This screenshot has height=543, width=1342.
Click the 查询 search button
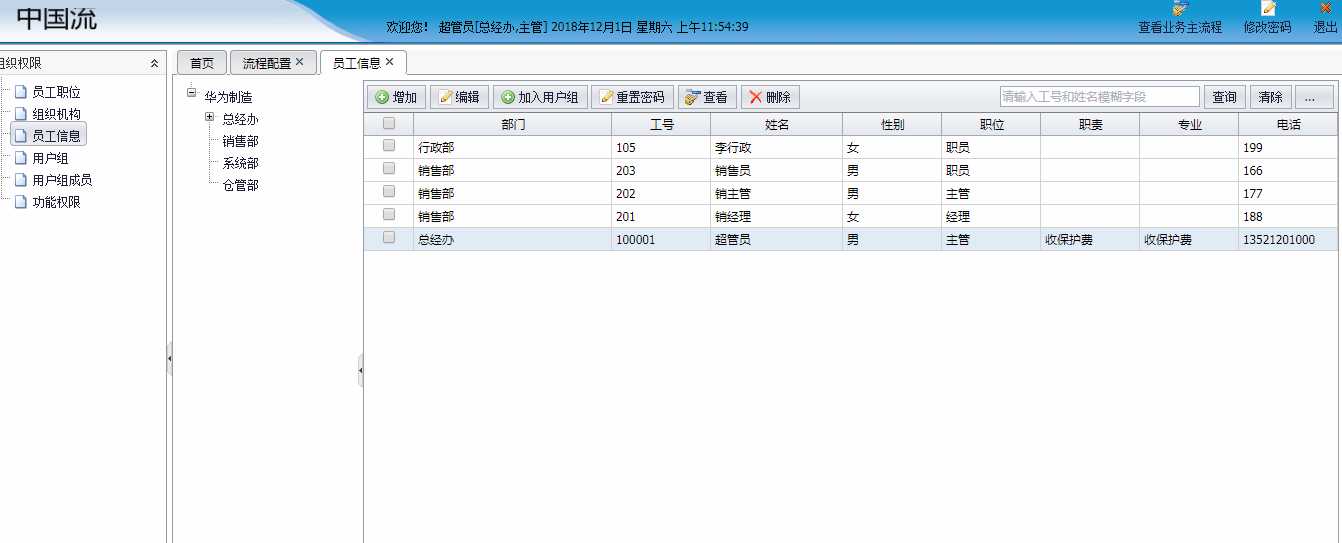tap(1224, 97)
